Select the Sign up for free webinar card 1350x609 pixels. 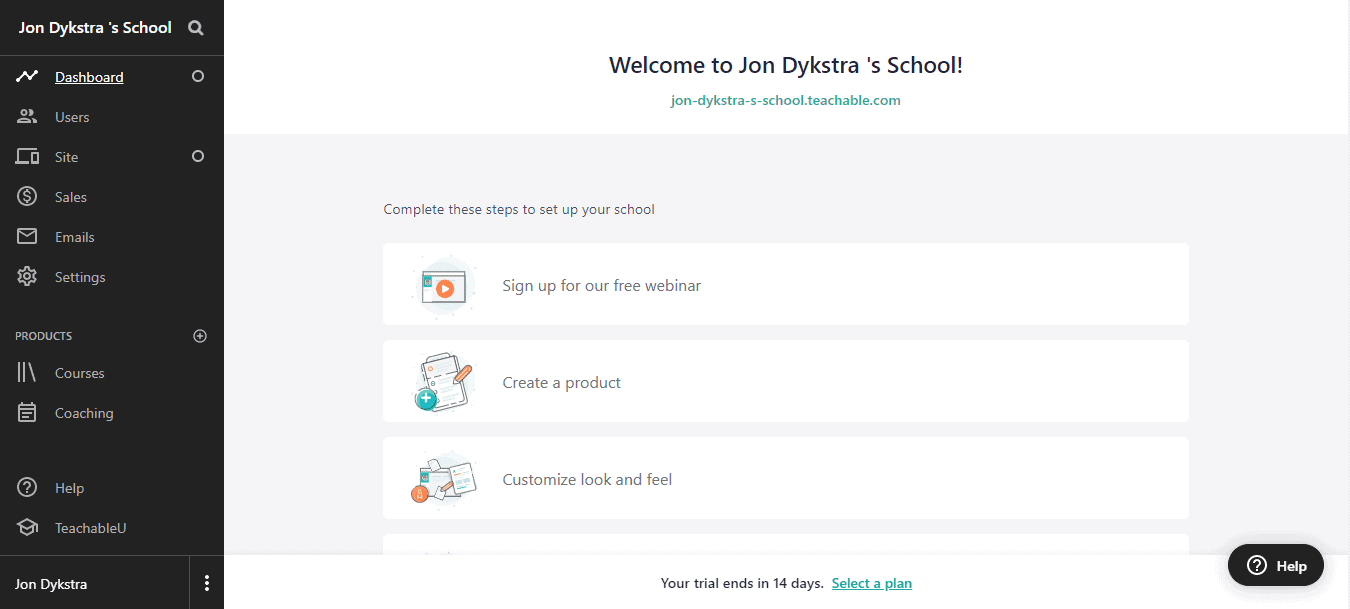coord(785,285)
